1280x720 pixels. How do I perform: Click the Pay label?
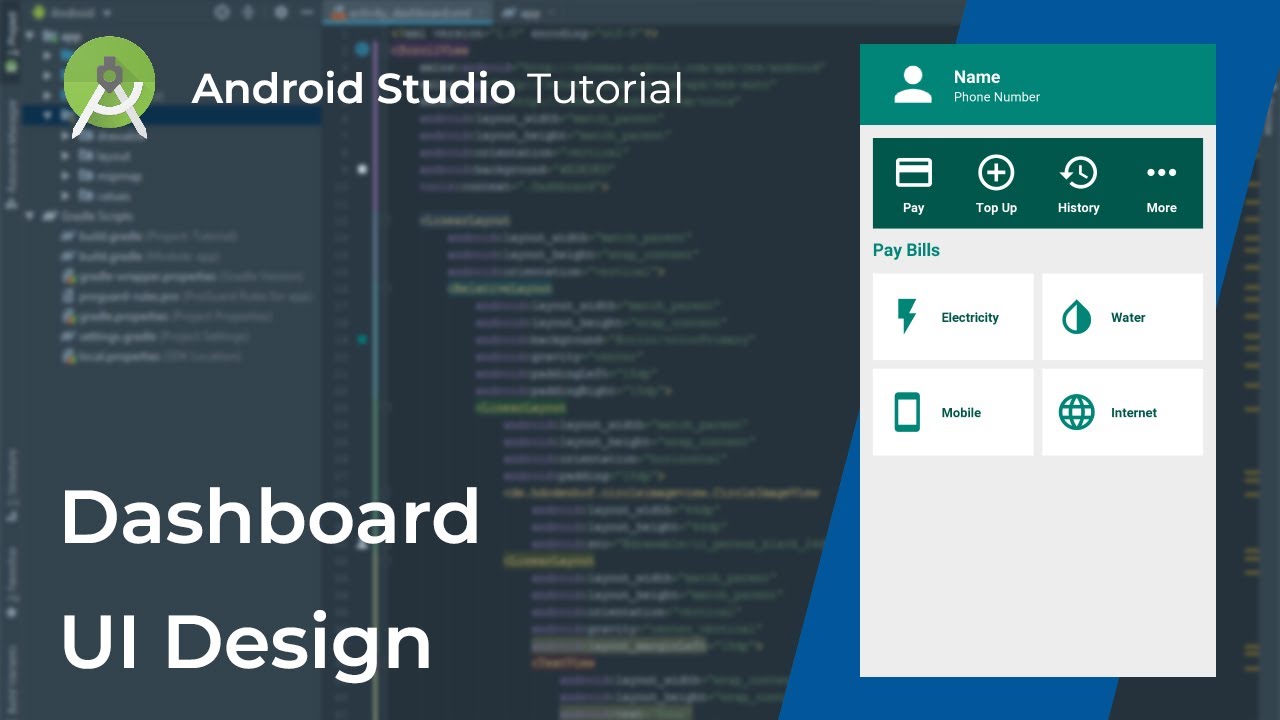914,208
